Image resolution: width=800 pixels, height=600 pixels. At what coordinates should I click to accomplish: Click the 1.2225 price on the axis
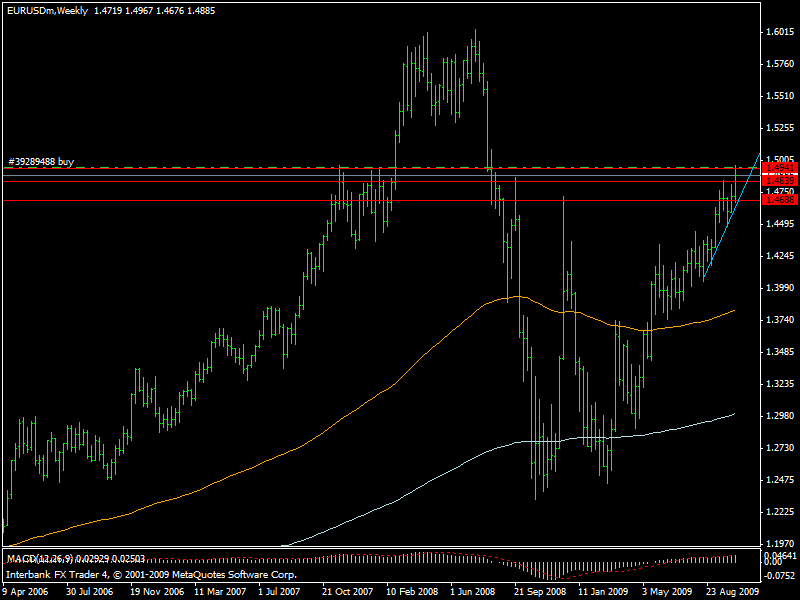pyautogui.click(x=779, y=512)
